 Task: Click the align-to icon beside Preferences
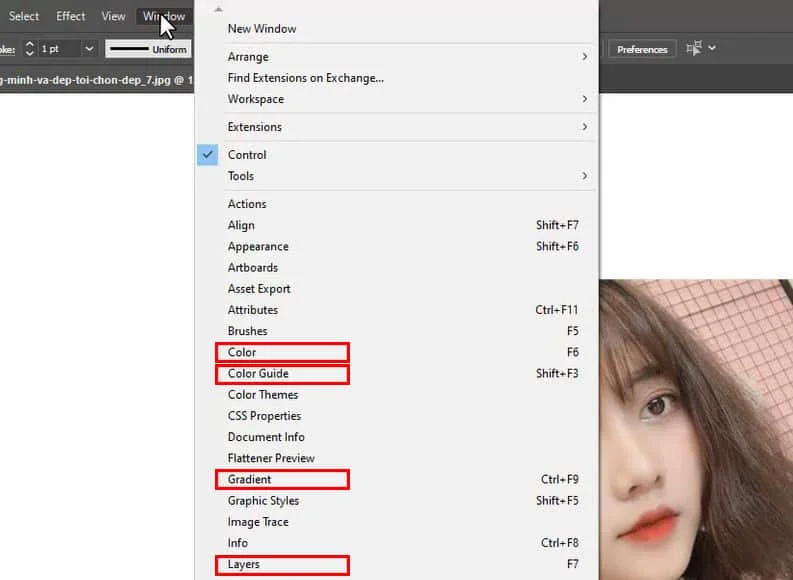tap(693, 48)
